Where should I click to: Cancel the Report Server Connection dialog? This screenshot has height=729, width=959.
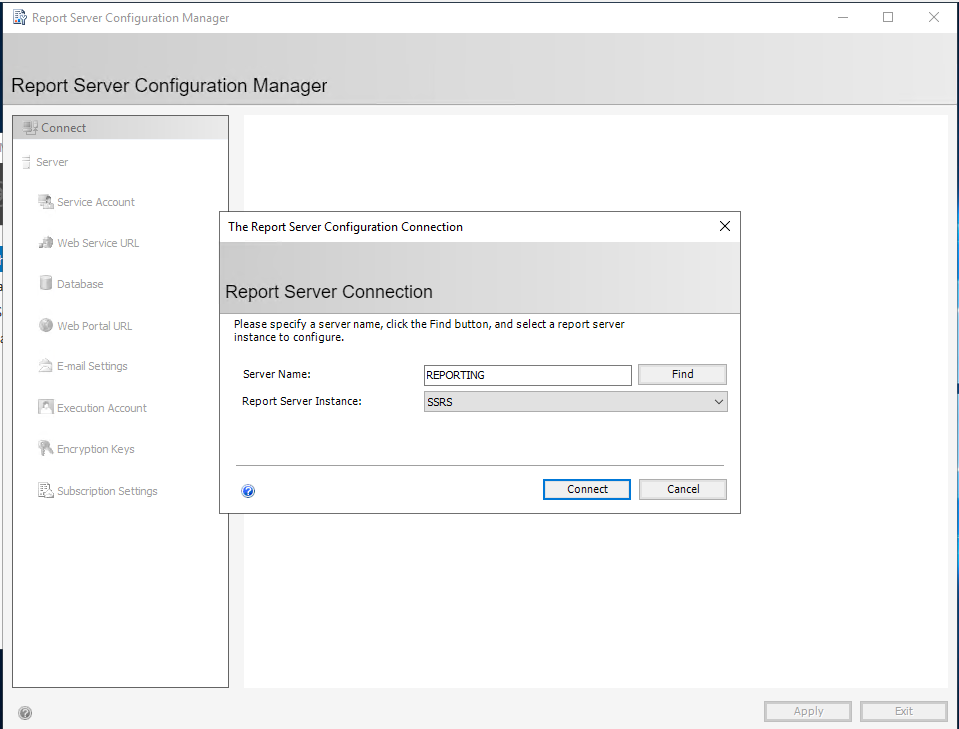pos(683,489)
